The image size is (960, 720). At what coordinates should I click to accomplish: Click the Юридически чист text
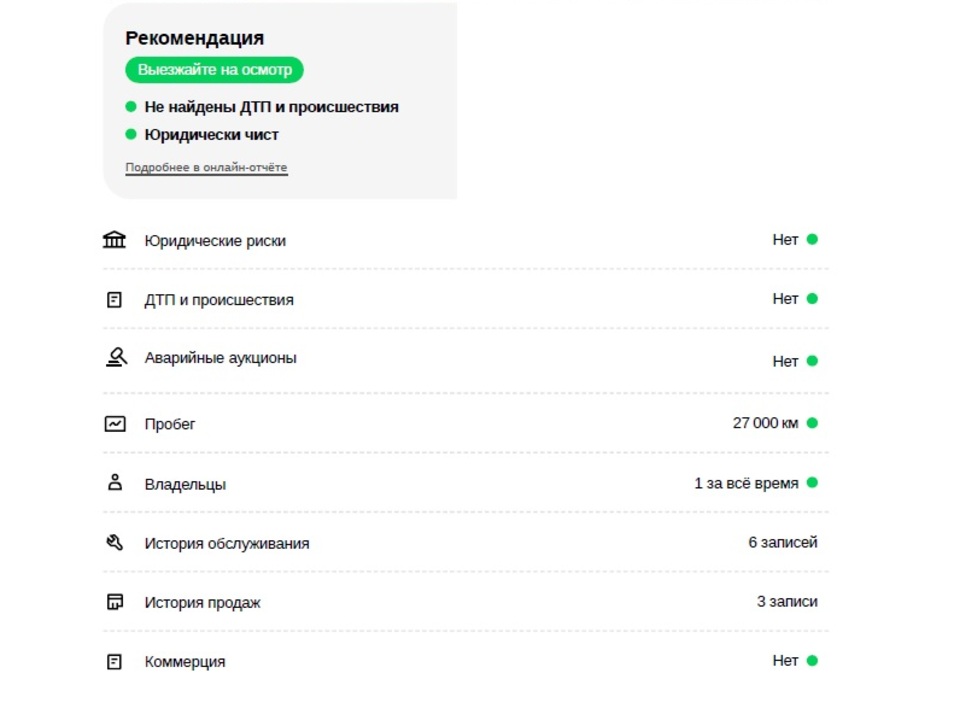(x=211, y=135)
